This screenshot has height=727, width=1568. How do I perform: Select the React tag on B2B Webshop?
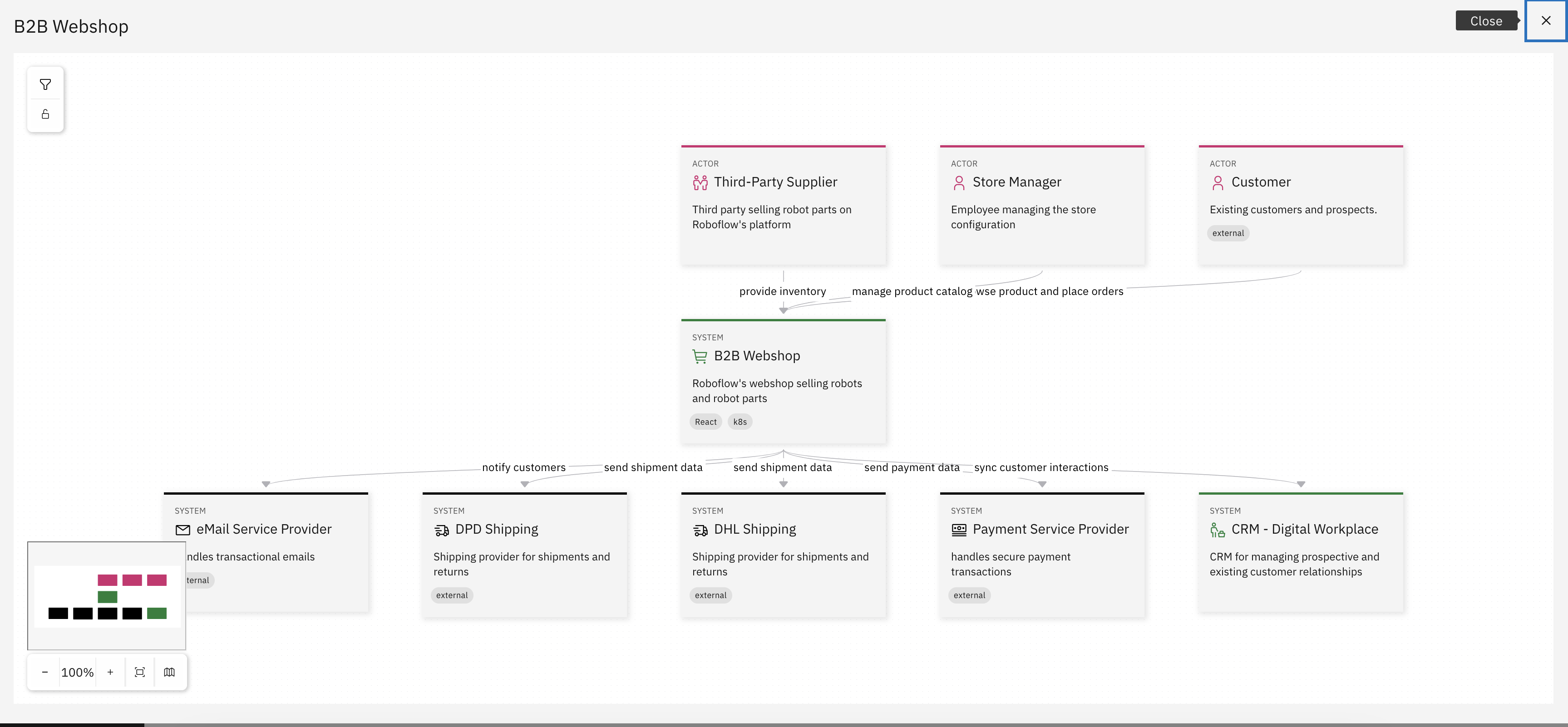point(705,422)
